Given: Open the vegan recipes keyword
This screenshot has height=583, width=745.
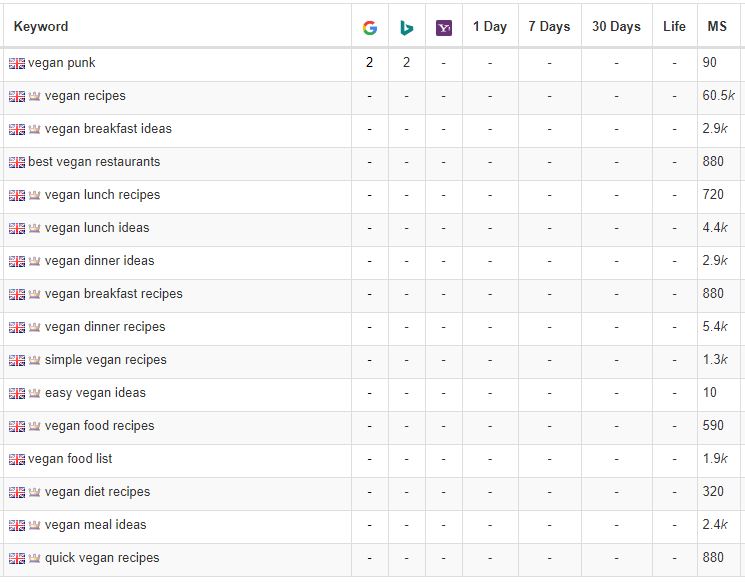Looking at the screenshot, I should tap(85, 96).
